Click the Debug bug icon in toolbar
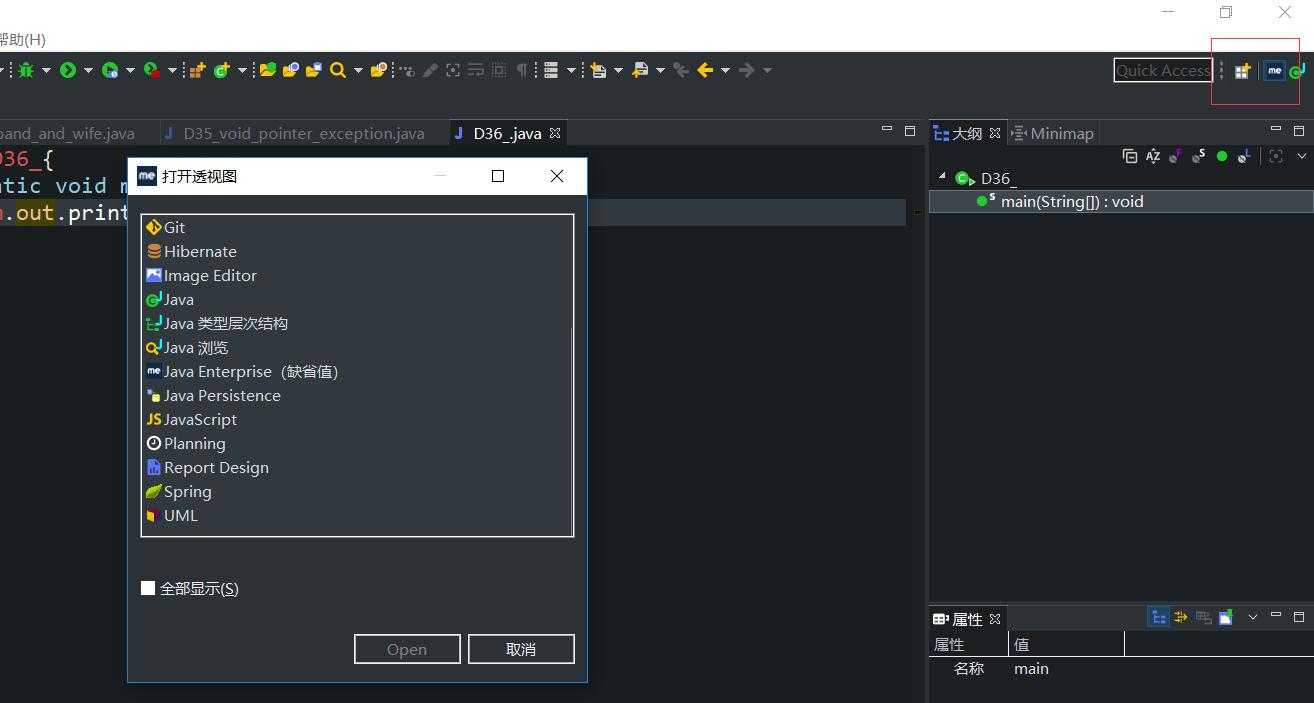Screen dimensions: 1314x703 pyautogui.click(x=26, y=70)
